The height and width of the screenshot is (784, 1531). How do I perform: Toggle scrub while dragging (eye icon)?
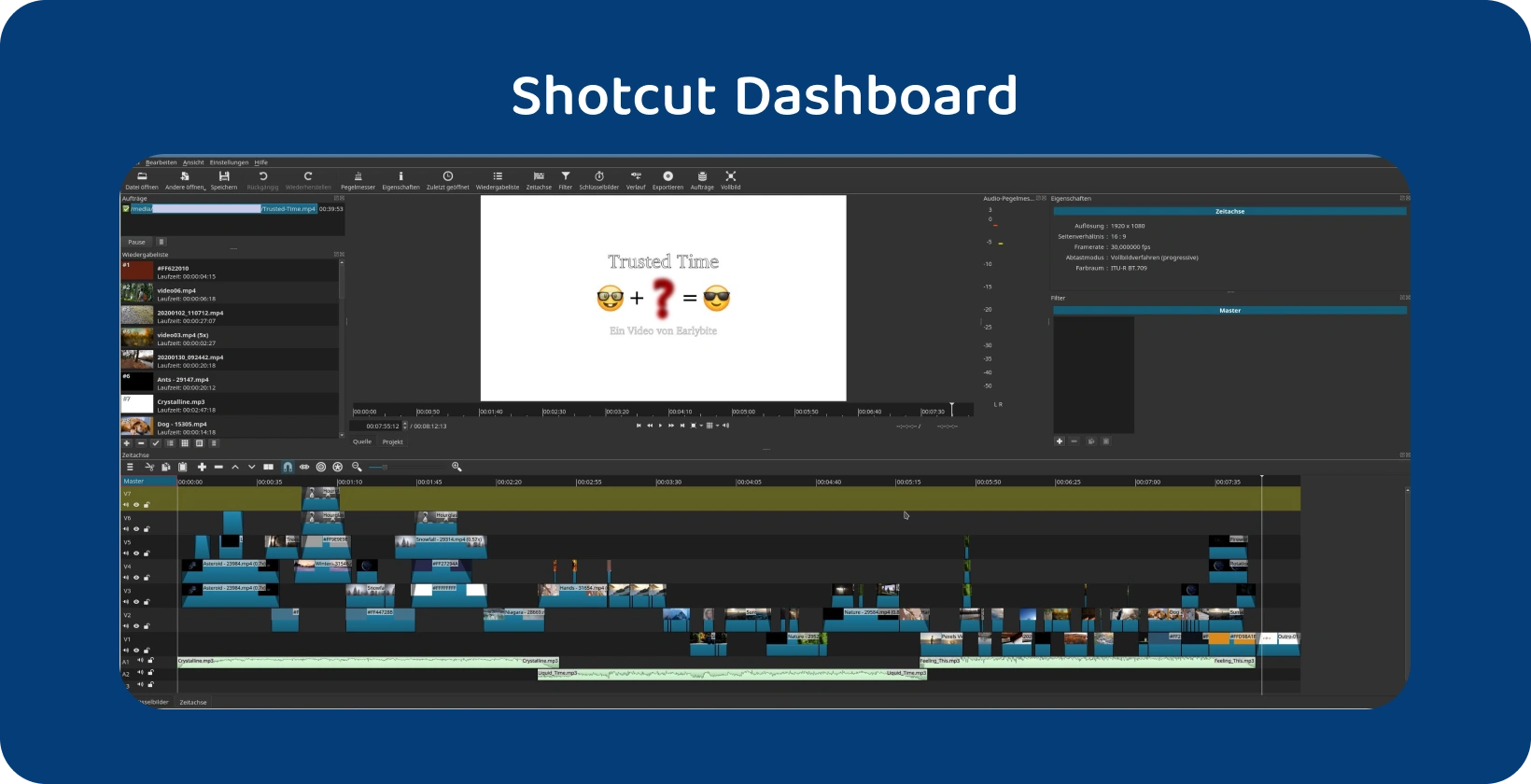[x=304, y=467]
